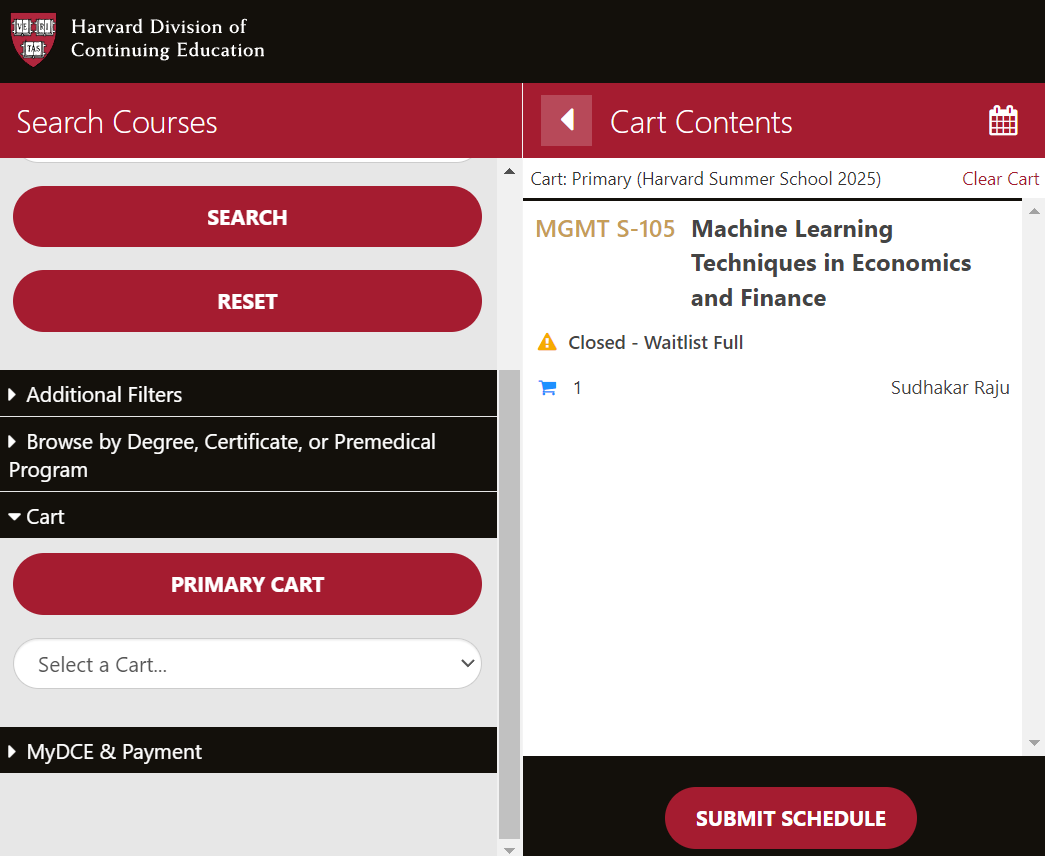This screenshot has width=1045, height=856.
Task: Click the Harvard Division of Continuing Education title
Action: coord(167,39)
